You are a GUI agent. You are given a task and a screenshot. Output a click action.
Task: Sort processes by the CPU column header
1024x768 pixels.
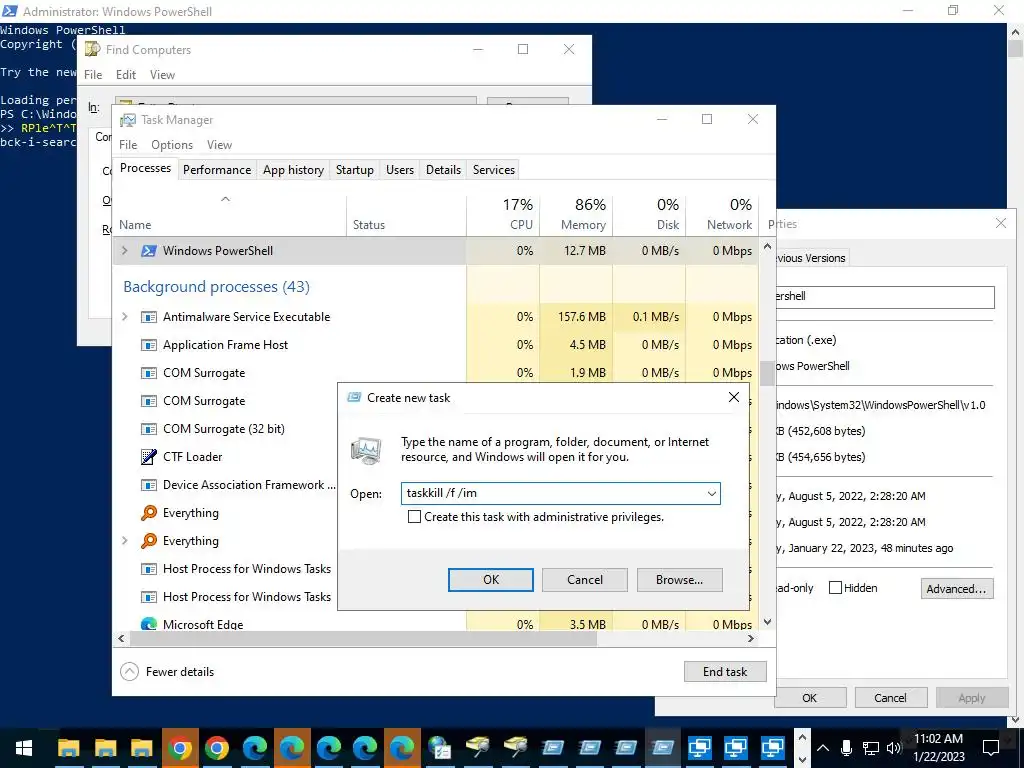coord(503,214)
